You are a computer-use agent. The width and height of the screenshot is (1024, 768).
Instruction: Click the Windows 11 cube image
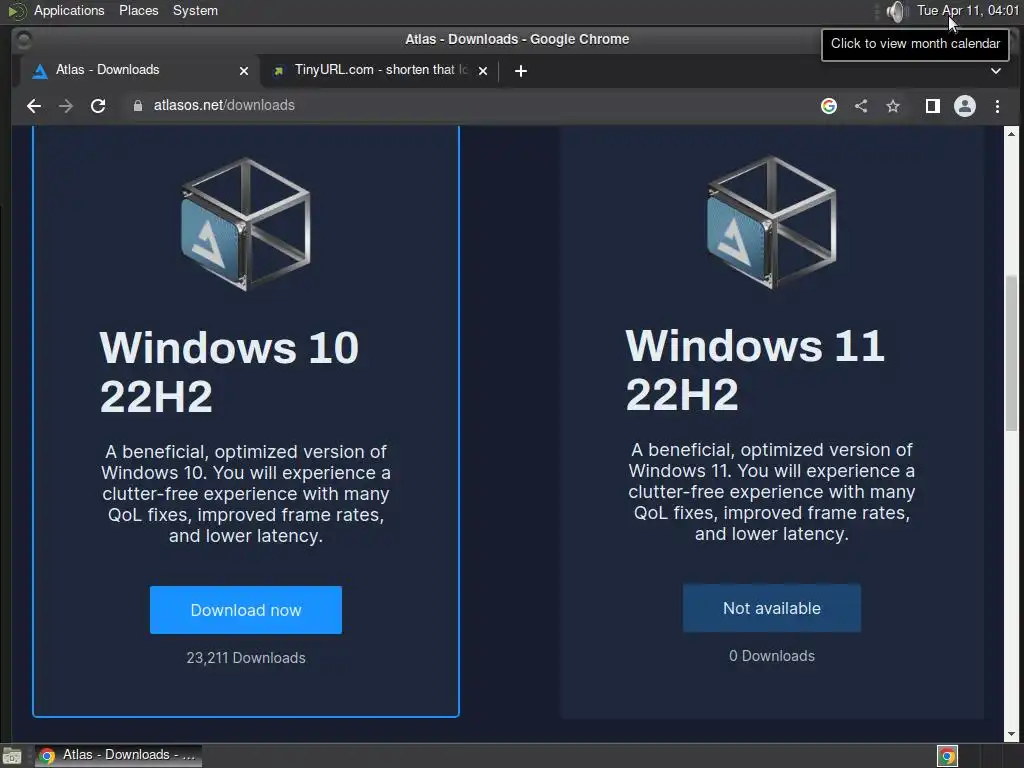[x=771, y=222]
